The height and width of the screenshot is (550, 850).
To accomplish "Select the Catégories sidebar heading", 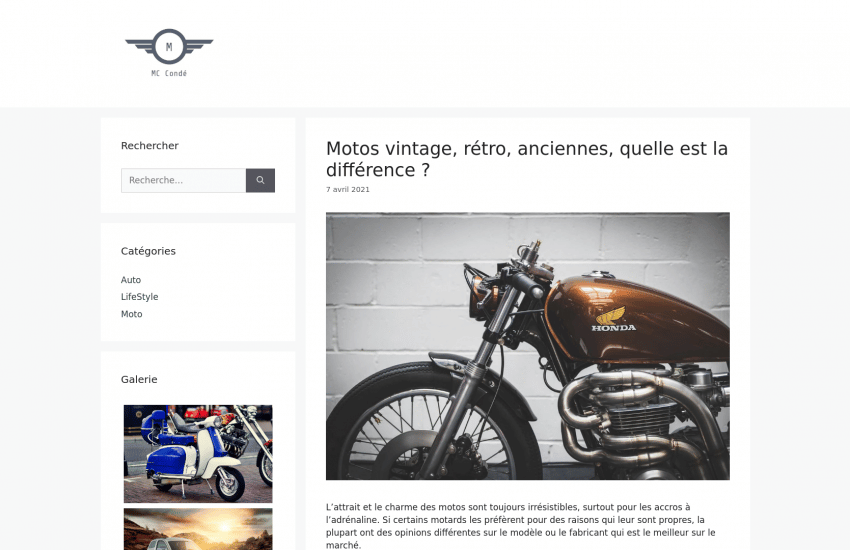I will coord(148,251).
